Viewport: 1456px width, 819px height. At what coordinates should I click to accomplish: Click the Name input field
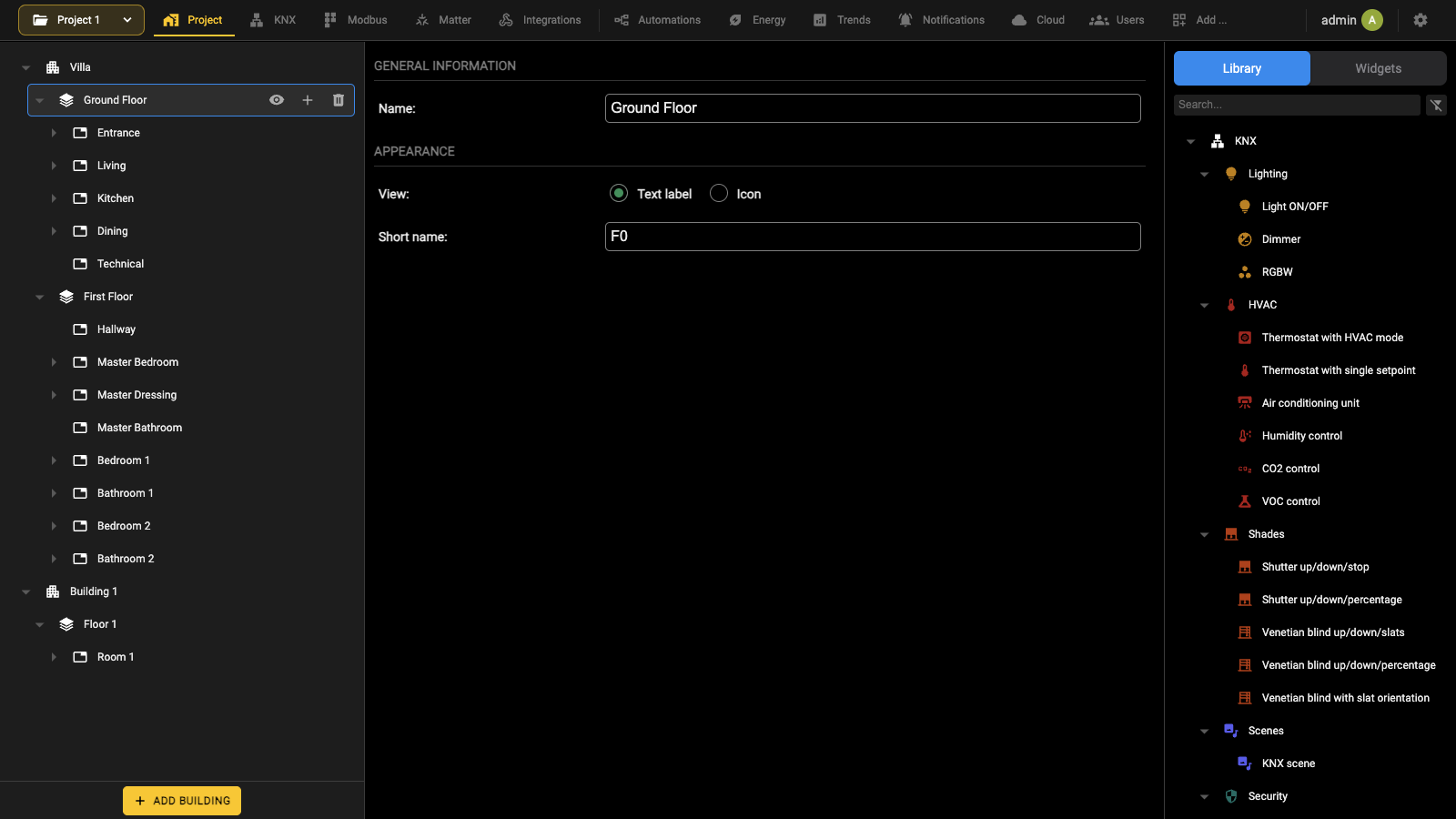point(873,108)
